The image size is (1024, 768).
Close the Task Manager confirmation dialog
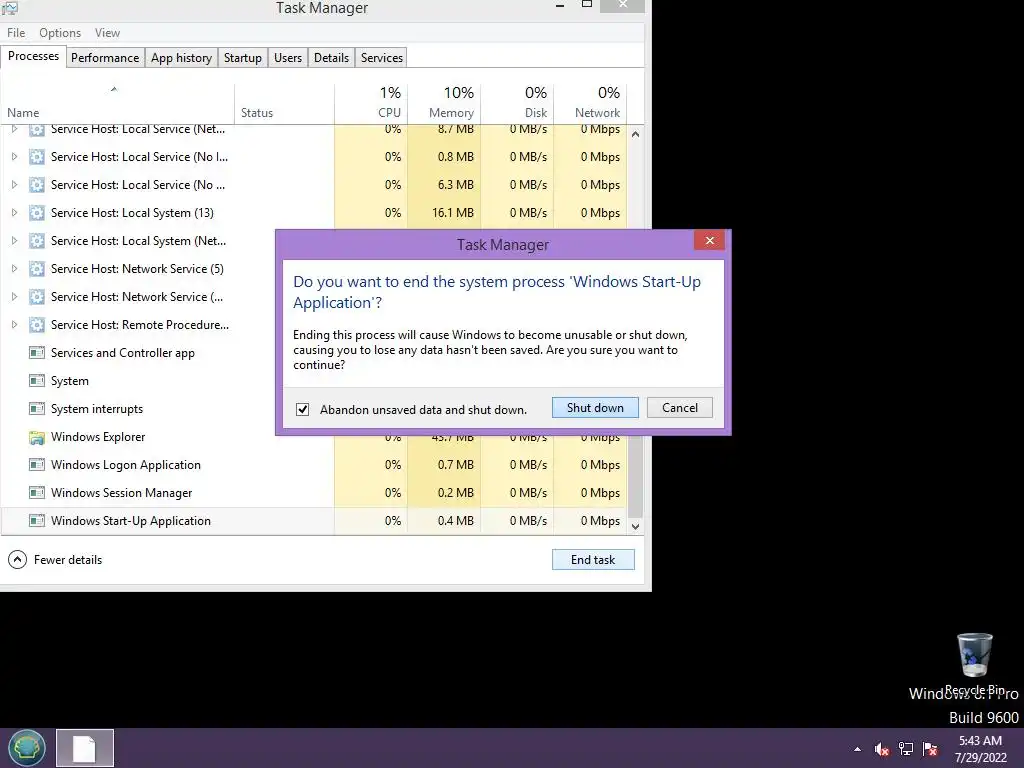click(x=710, y=241)
